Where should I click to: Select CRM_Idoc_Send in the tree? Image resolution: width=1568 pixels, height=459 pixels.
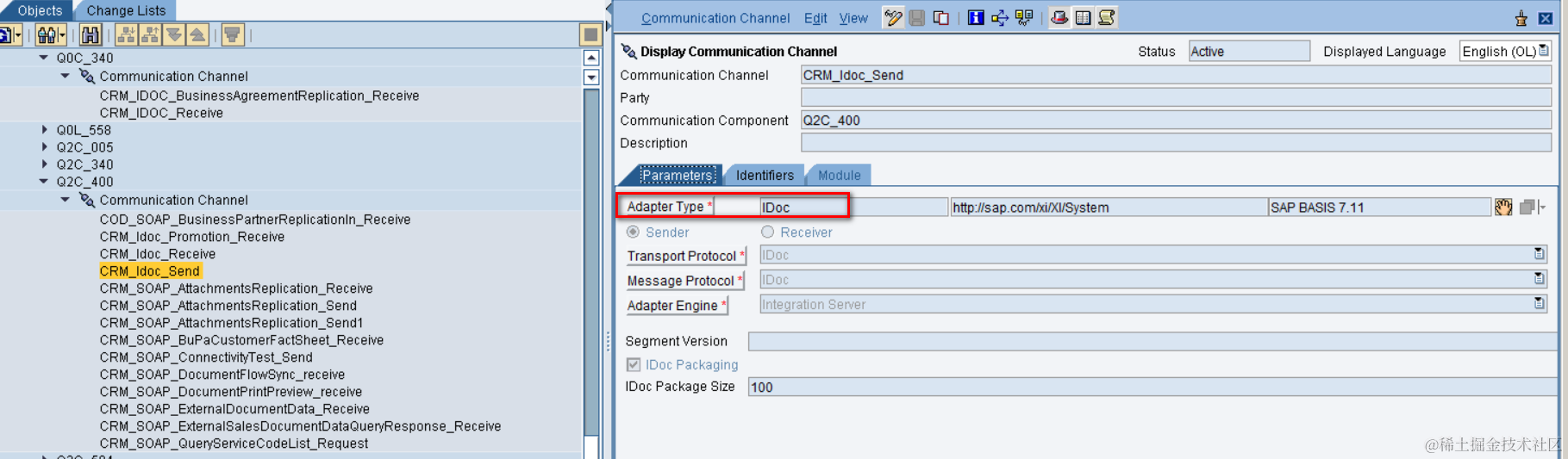click(x=150, y=271)
